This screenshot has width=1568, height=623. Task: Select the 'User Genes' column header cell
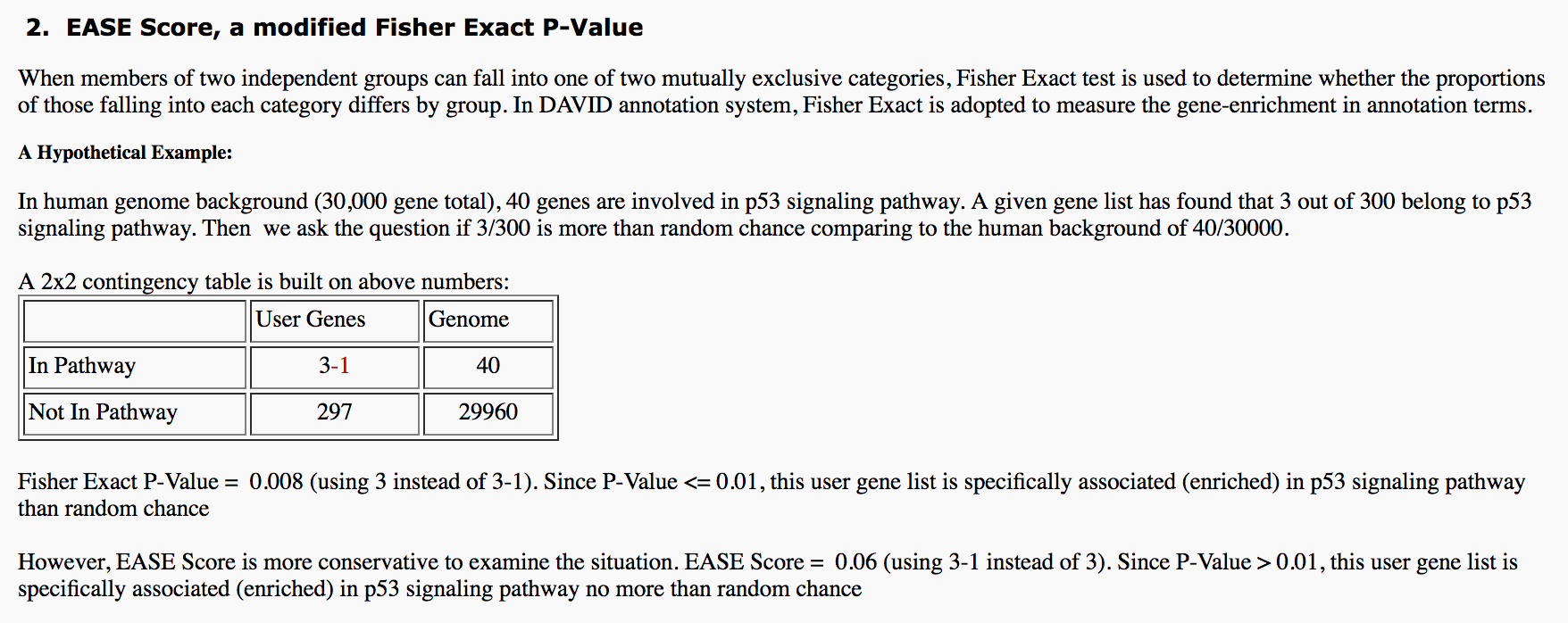pos(335,320)
